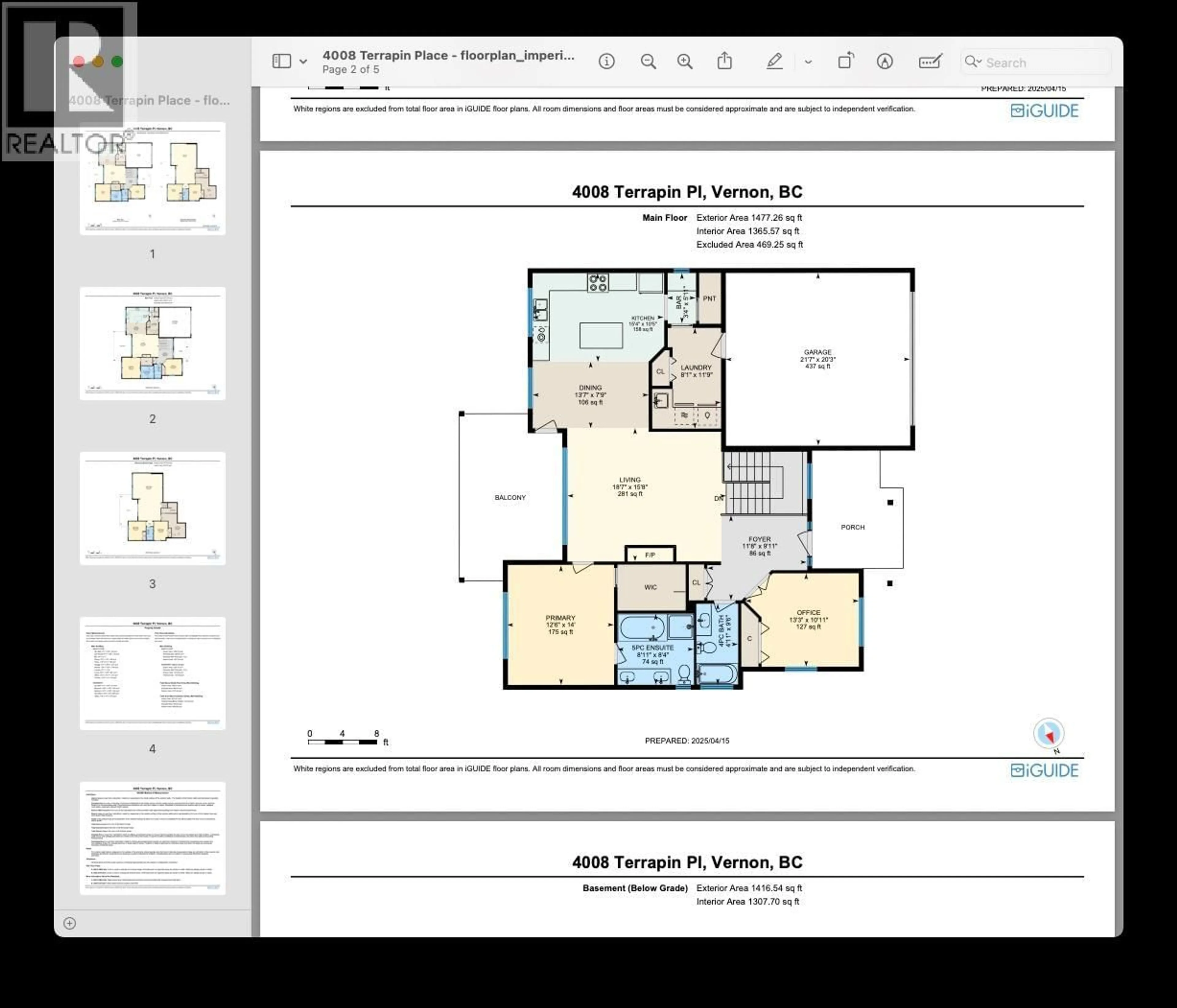Rotate the page with the rotate icon
The width and height of the screenshot is (1177, 1008).
(x=846, y=61)
